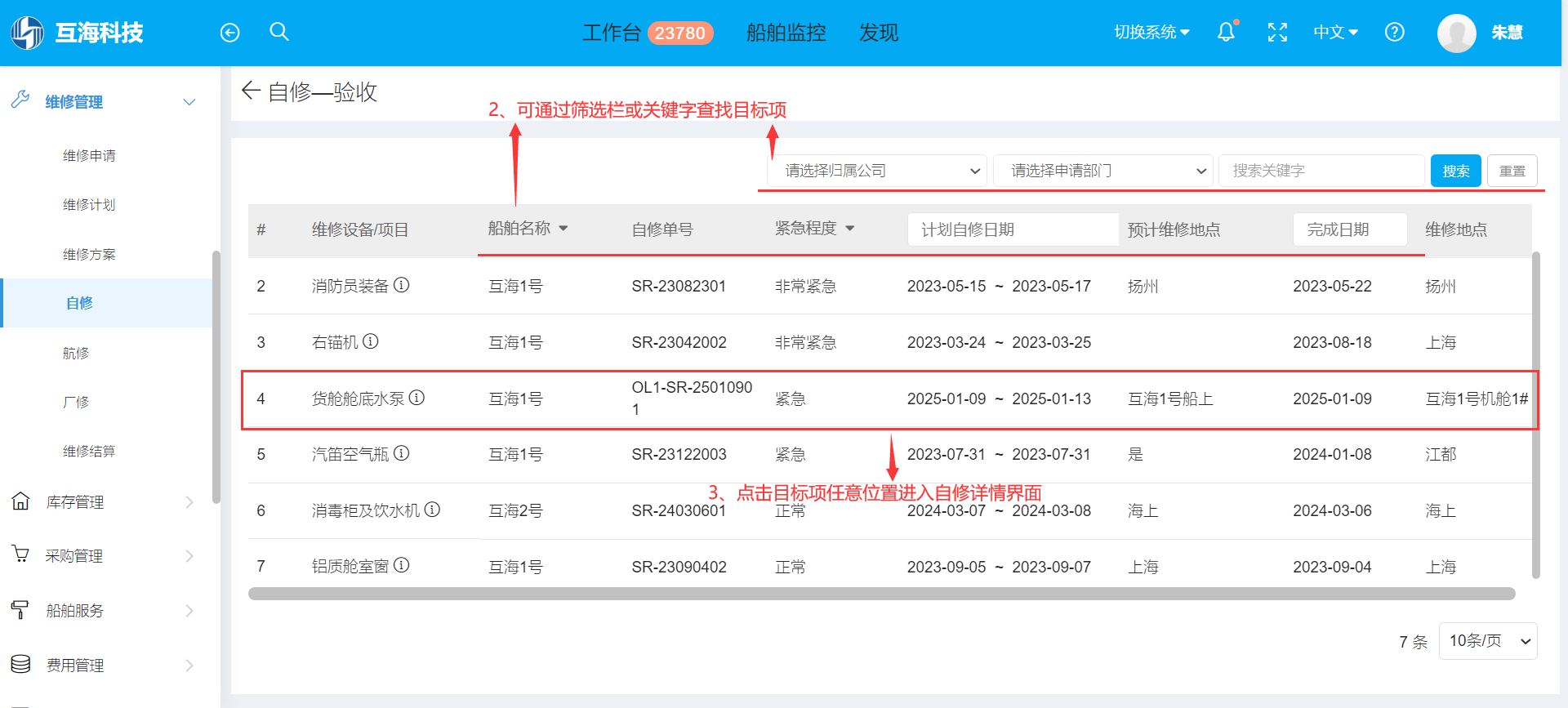Open the 10条/页 page size dropdown
This screenshot has width=1568, height=708.
(x=1488, y=641)
